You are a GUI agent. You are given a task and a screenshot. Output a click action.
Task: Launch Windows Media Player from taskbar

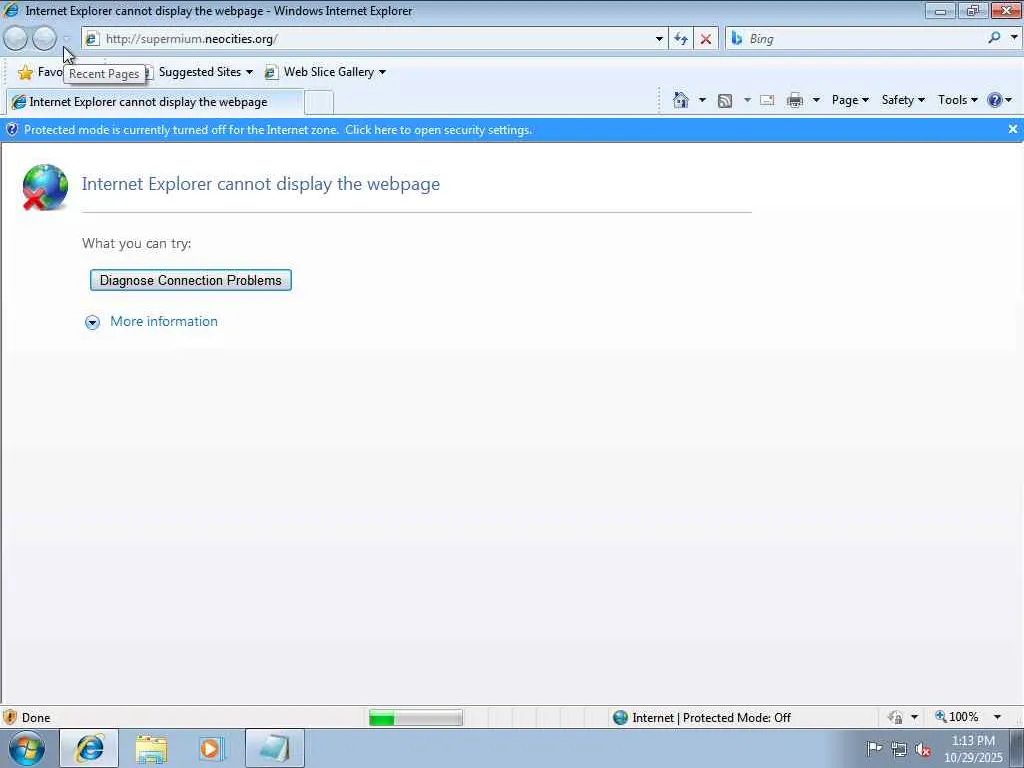pyautogui.click(x=212, y=749)
